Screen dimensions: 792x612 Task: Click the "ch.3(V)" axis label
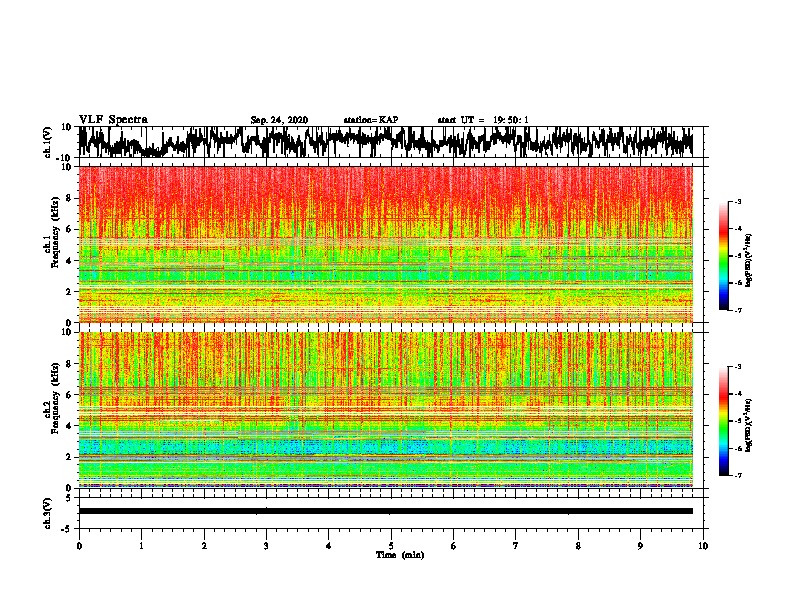click(47, 513)
